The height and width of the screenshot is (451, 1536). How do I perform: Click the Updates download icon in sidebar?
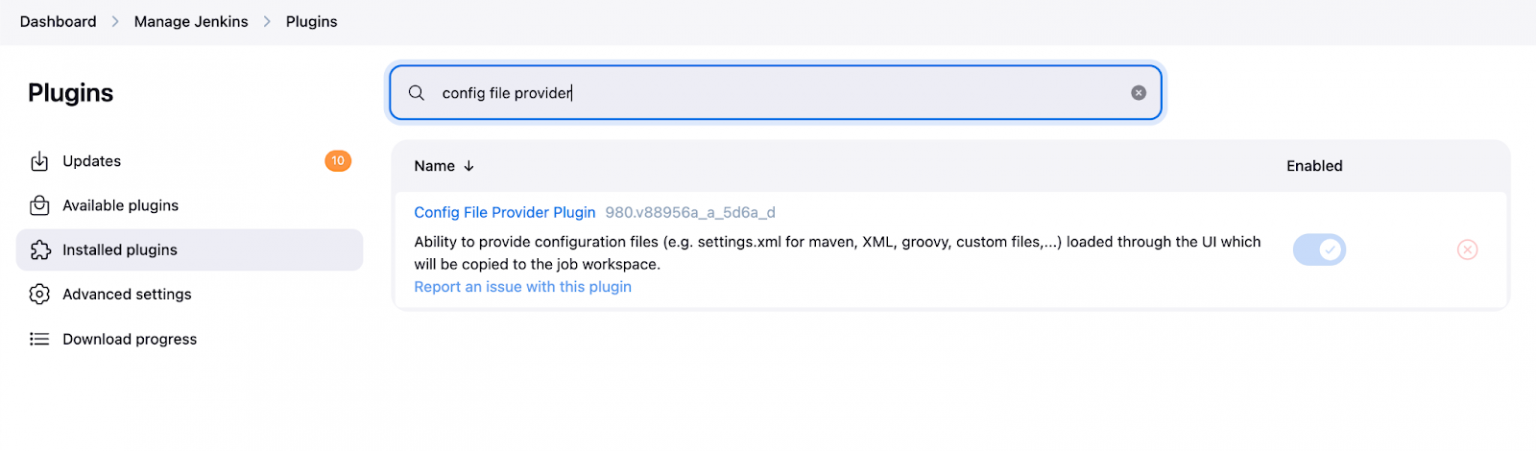[39, 161]
